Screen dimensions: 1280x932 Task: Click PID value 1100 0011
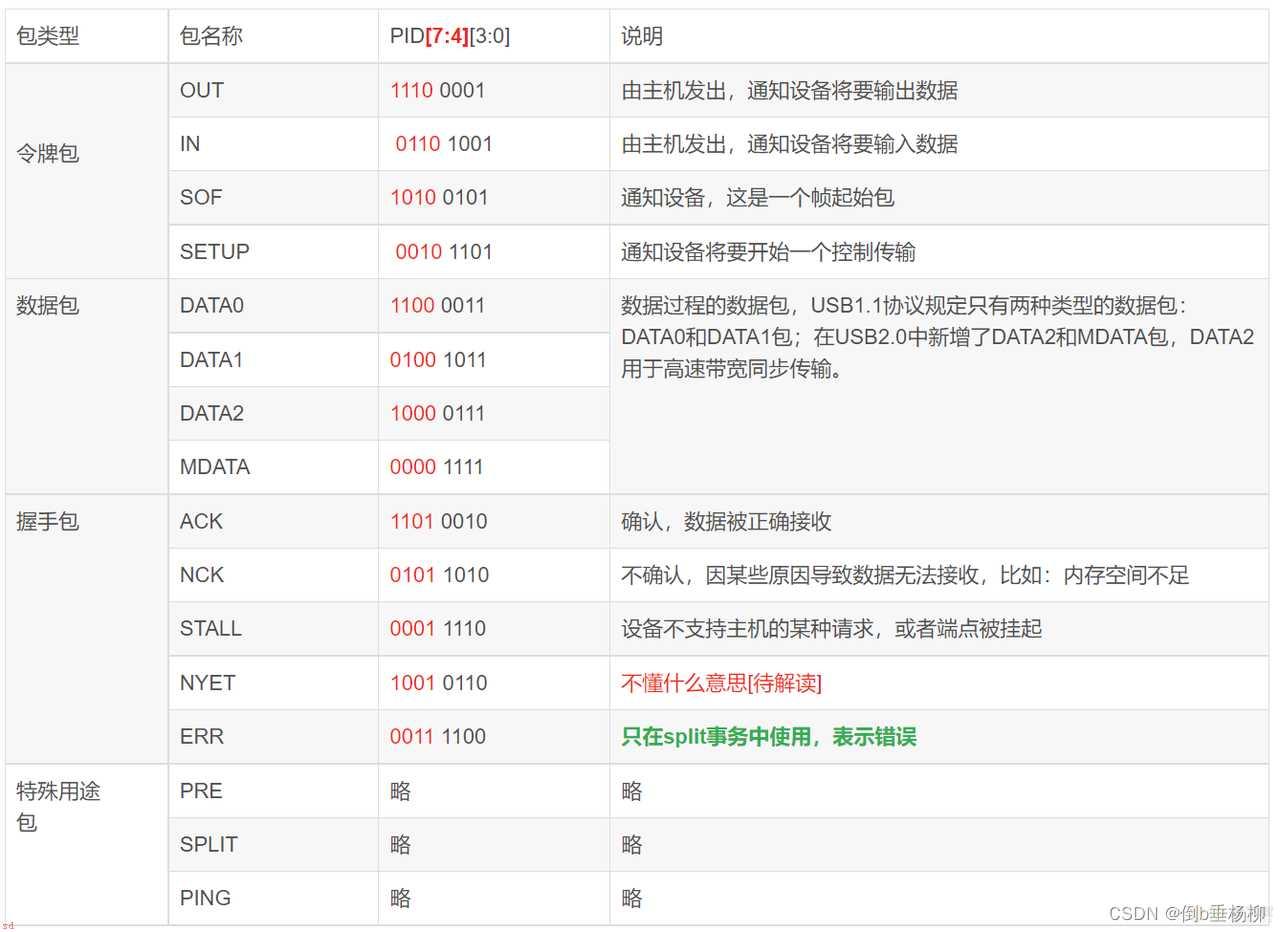[x=438, y=306]
